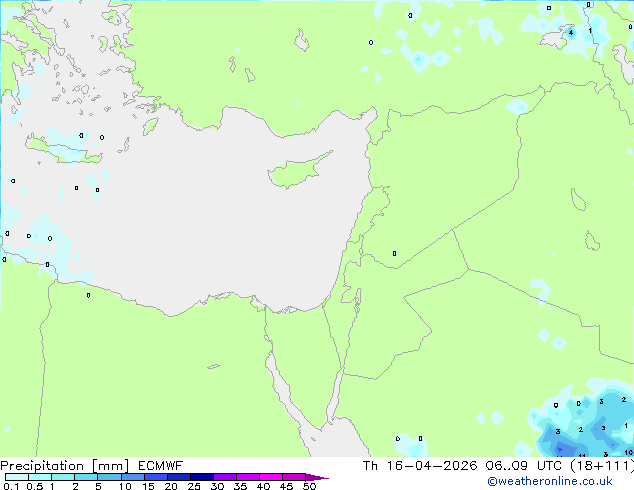
Task: Click the 30–35 mm purple legend swatch
Action: coord(225,477)
